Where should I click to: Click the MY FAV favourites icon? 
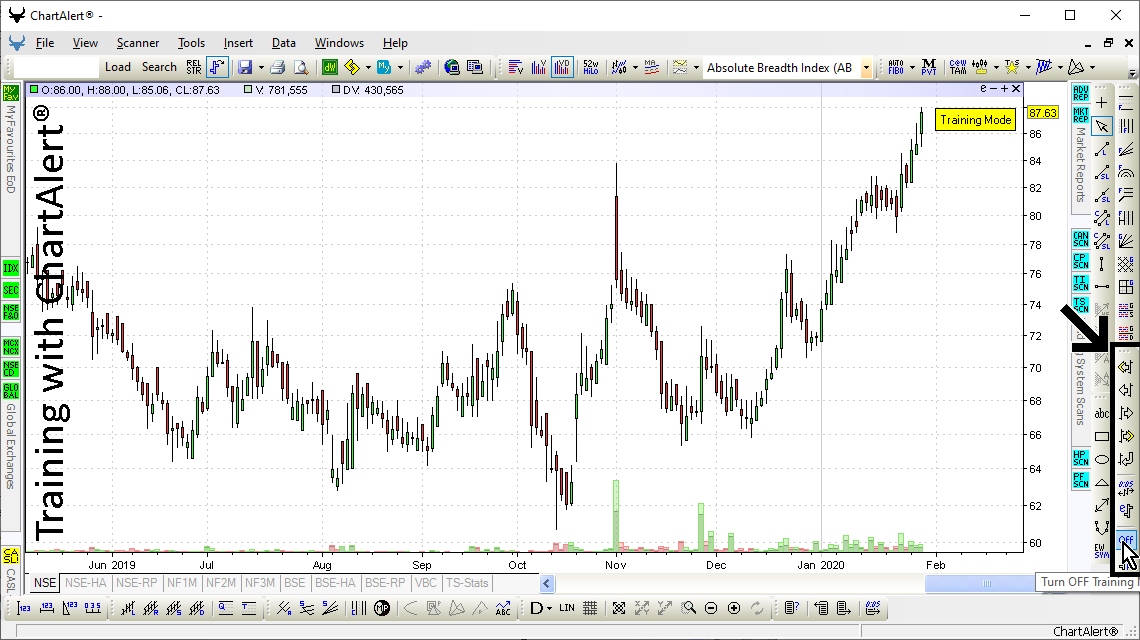click(x=10, y=93)
